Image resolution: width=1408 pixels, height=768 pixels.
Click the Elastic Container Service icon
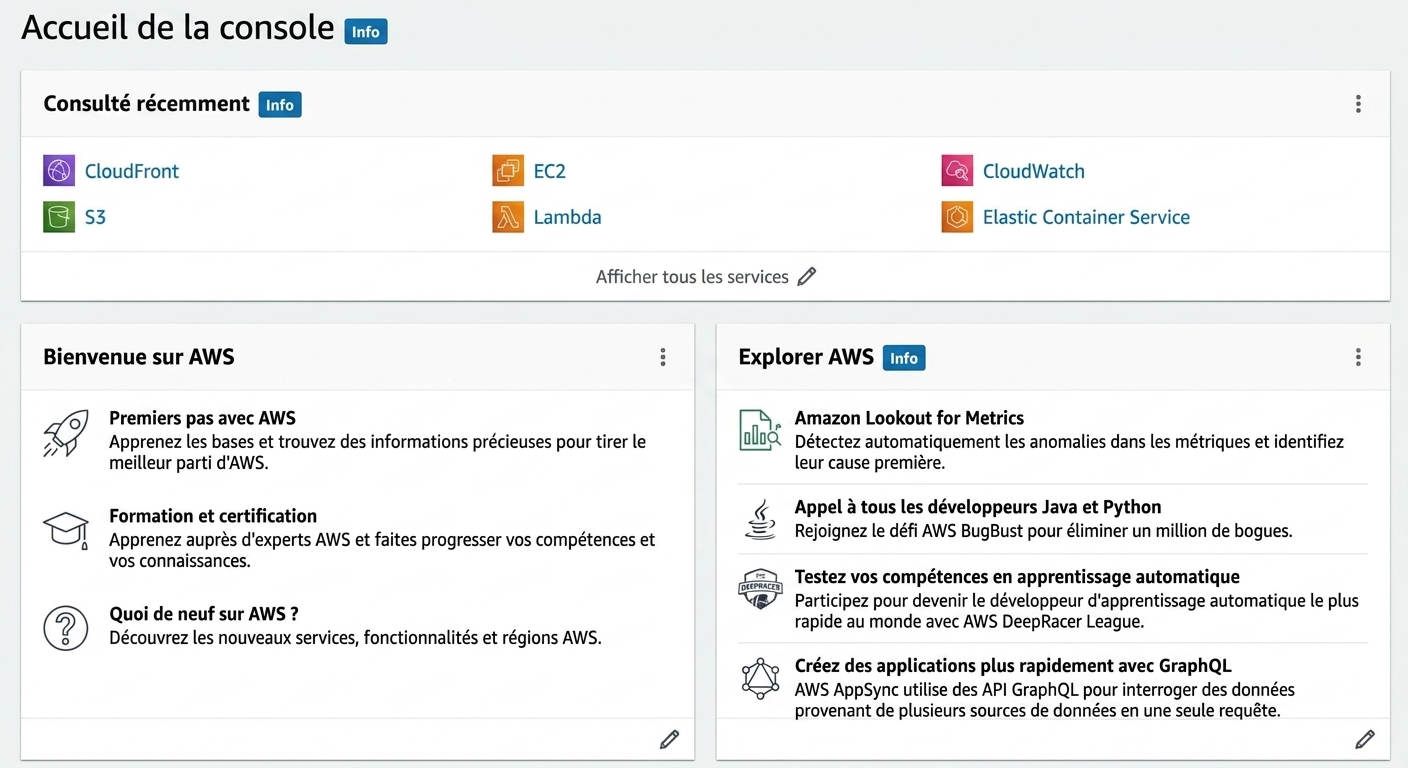point(957,217)
